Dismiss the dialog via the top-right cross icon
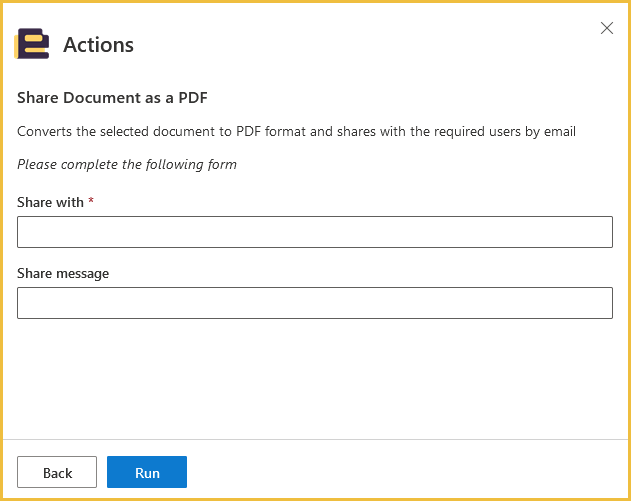631x501 pixels. pos(606,28)
